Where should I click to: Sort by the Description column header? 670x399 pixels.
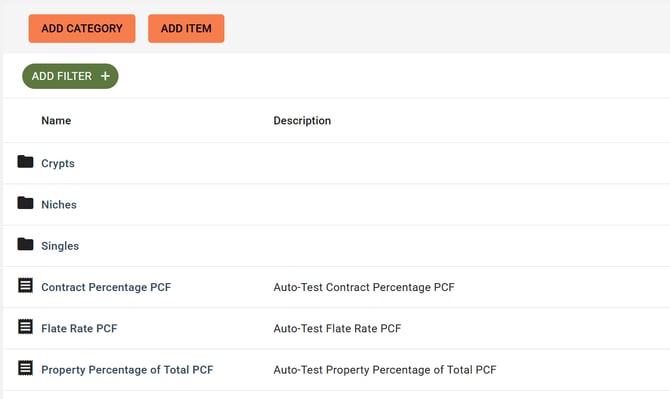pyautogui.click(x=302, y=121)
